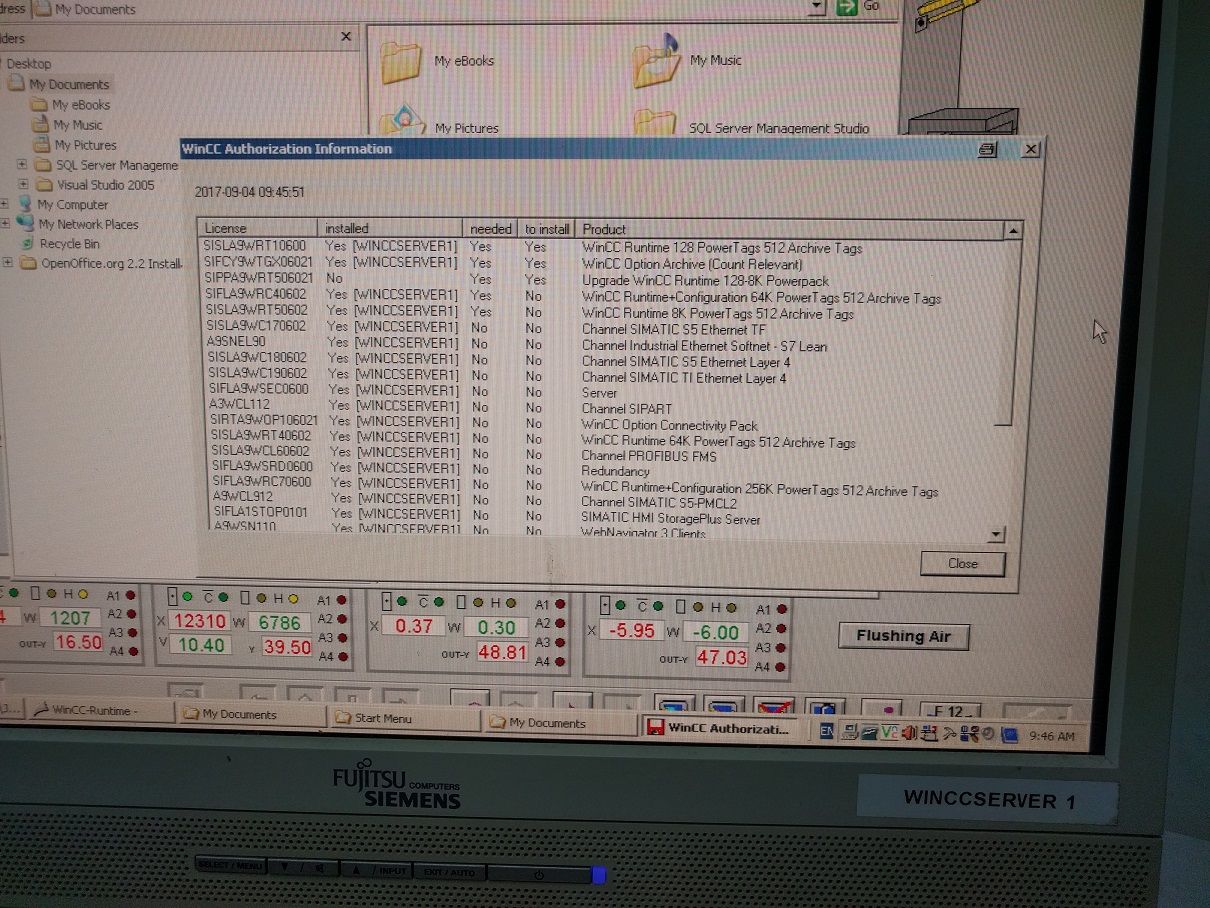Screen dimensions: 1210x908
Task: Switch to WinCC-Runtime taskbar button
Action: pyautogui.click(x=99, y=710)
